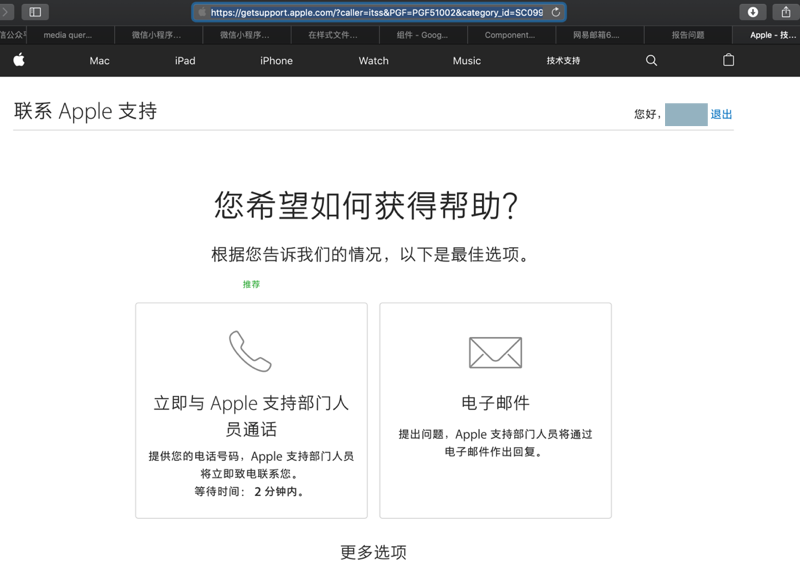The image size is (800, 569).
Task: Choose 立即与 Apple 支持部门人员通话 option
Action: [x=251, y=410]
